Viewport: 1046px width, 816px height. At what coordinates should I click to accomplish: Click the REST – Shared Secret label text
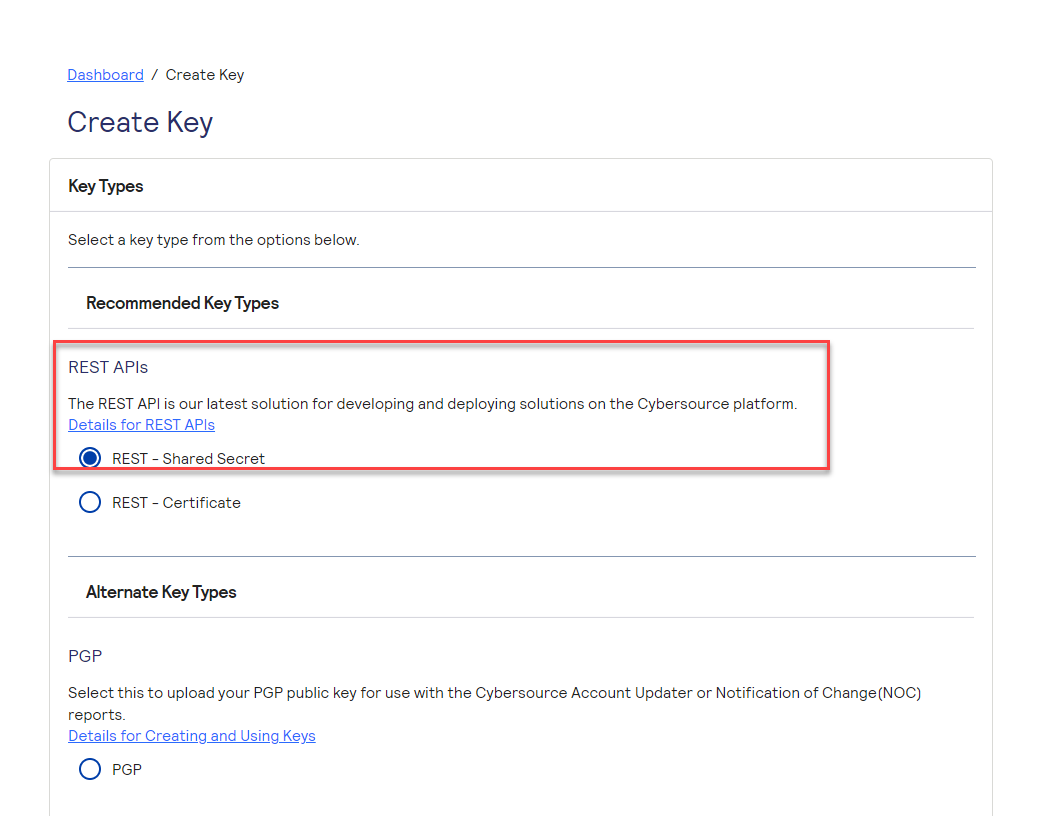point(189,458)
